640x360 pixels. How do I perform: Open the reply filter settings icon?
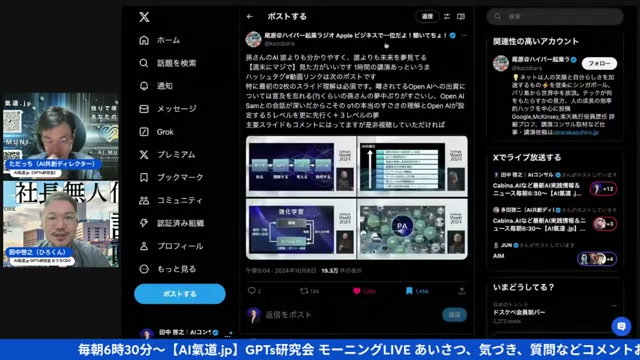tap(447, 16)
